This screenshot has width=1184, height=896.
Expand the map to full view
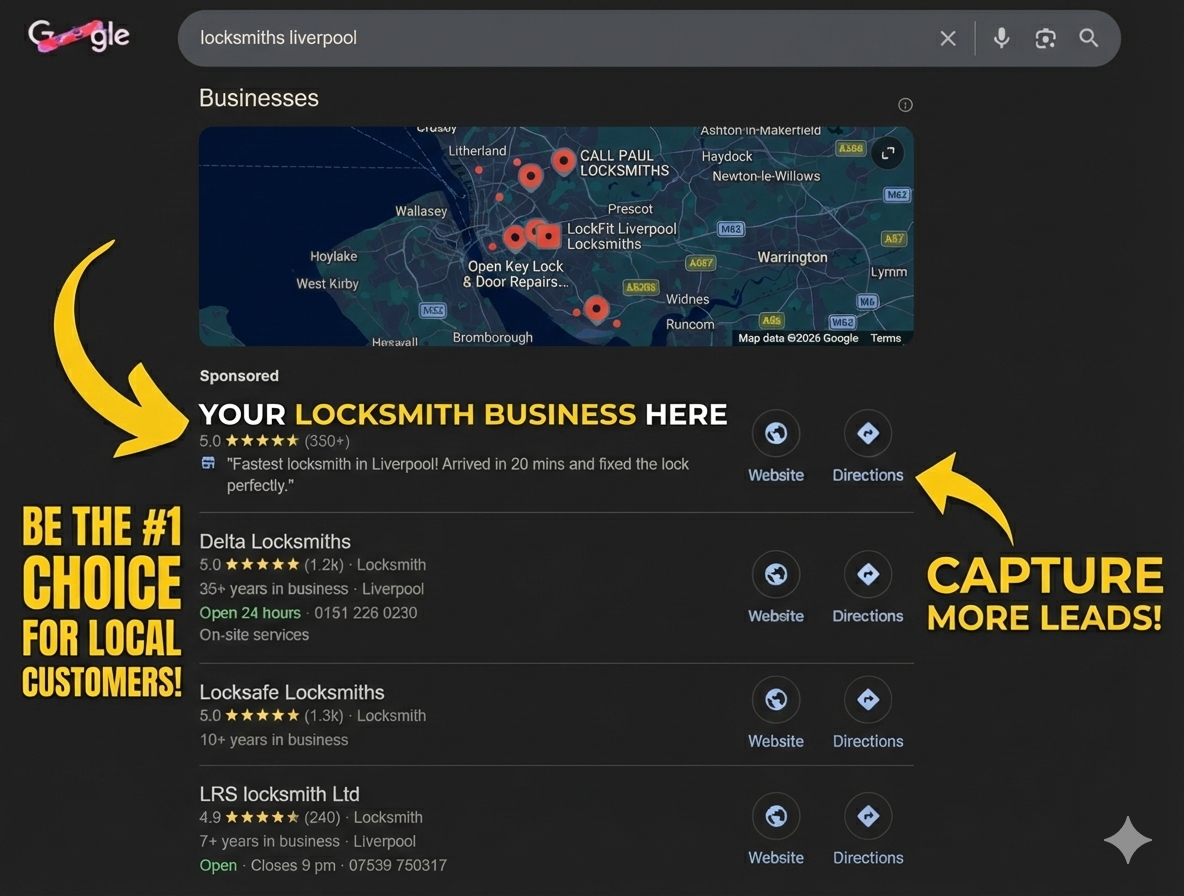887,153
